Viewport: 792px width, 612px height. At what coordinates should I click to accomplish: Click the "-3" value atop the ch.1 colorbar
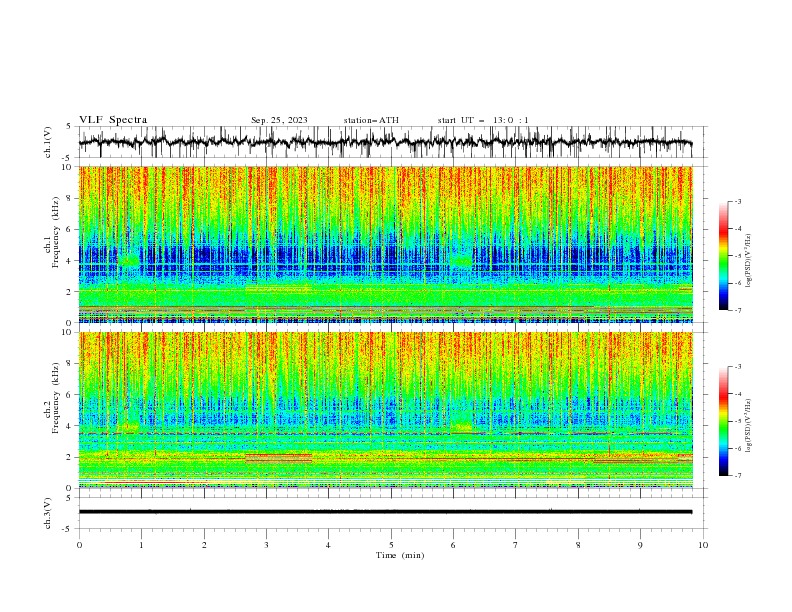point(738,201)
